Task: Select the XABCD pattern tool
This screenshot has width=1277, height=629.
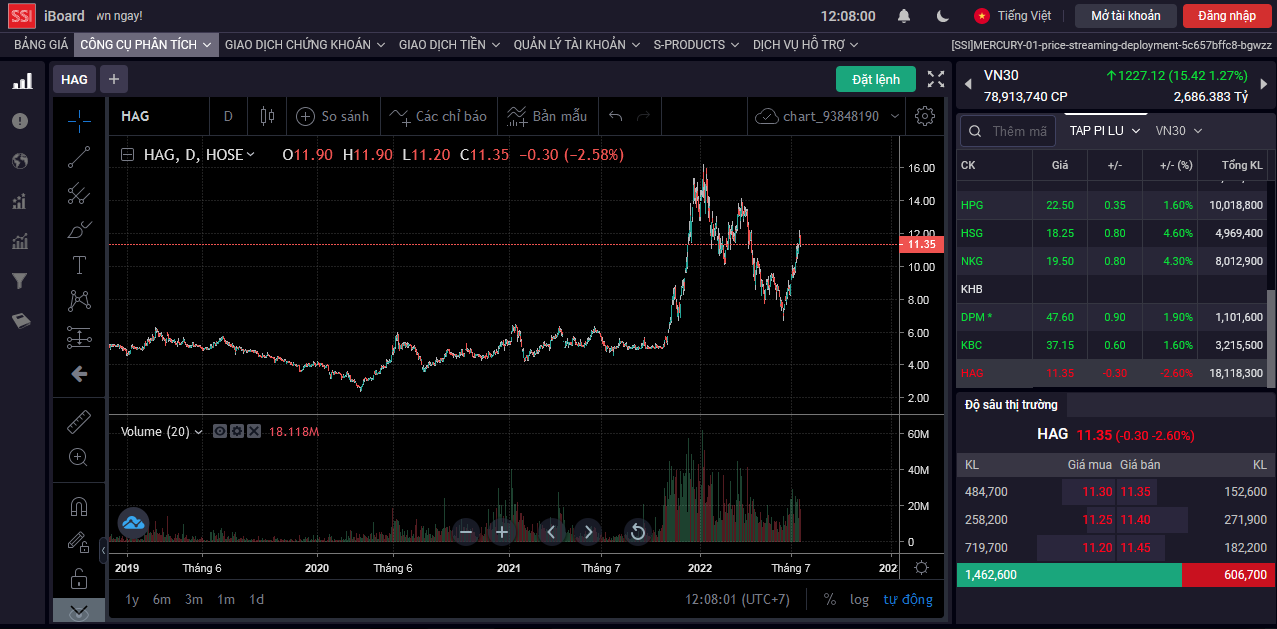Action: click(79, 301)
